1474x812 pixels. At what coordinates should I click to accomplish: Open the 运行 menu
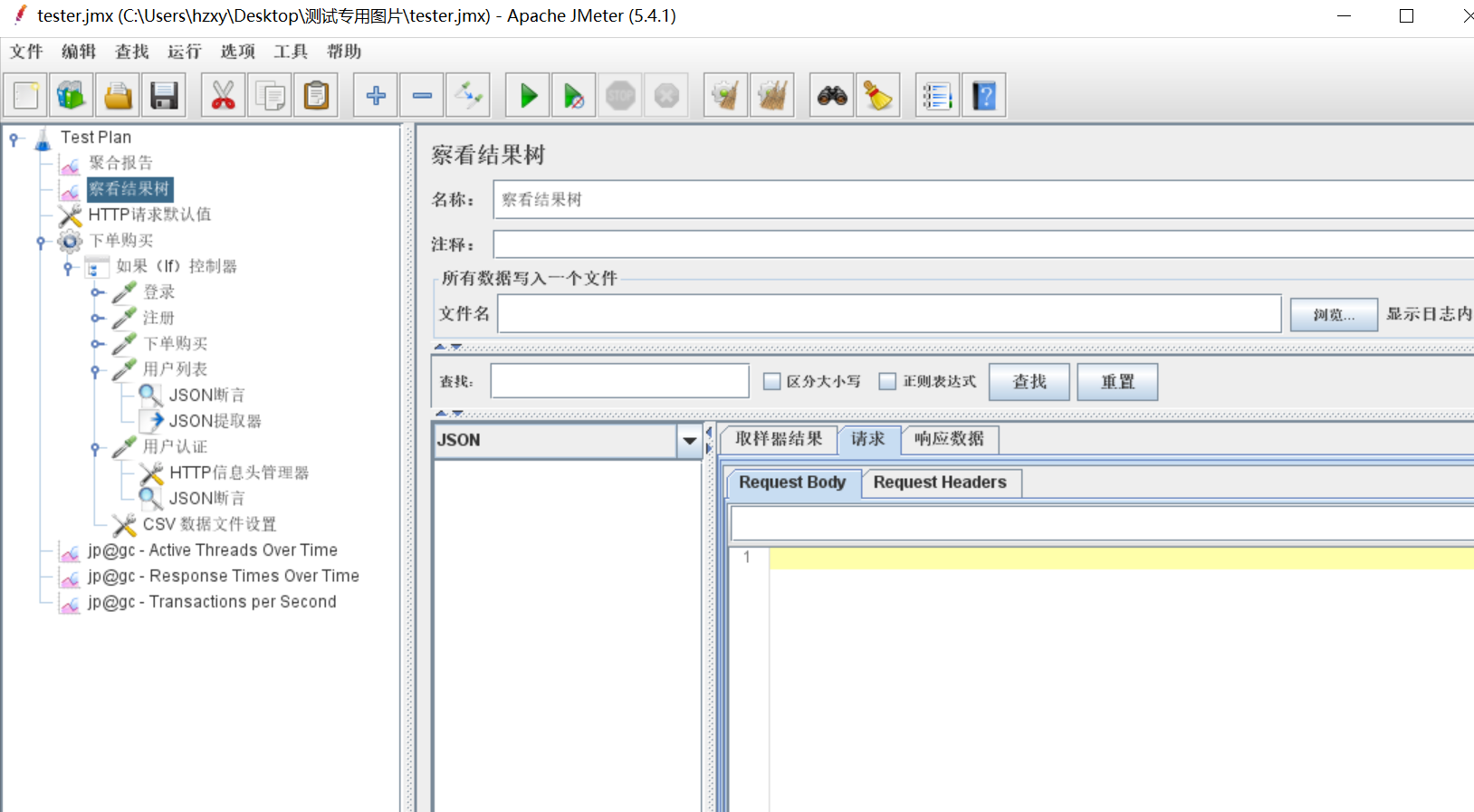(x=185, y=52)
